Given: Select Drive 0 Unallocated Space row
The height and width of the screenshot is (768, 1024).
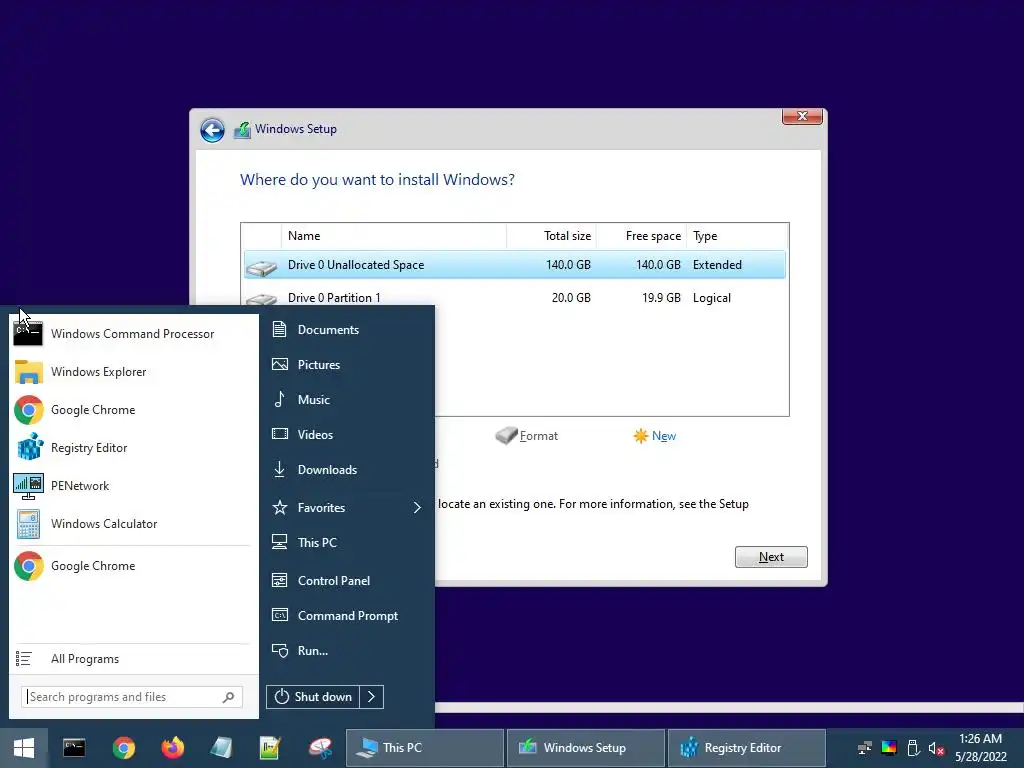Looking at the screenshot, I should [515, 265].
